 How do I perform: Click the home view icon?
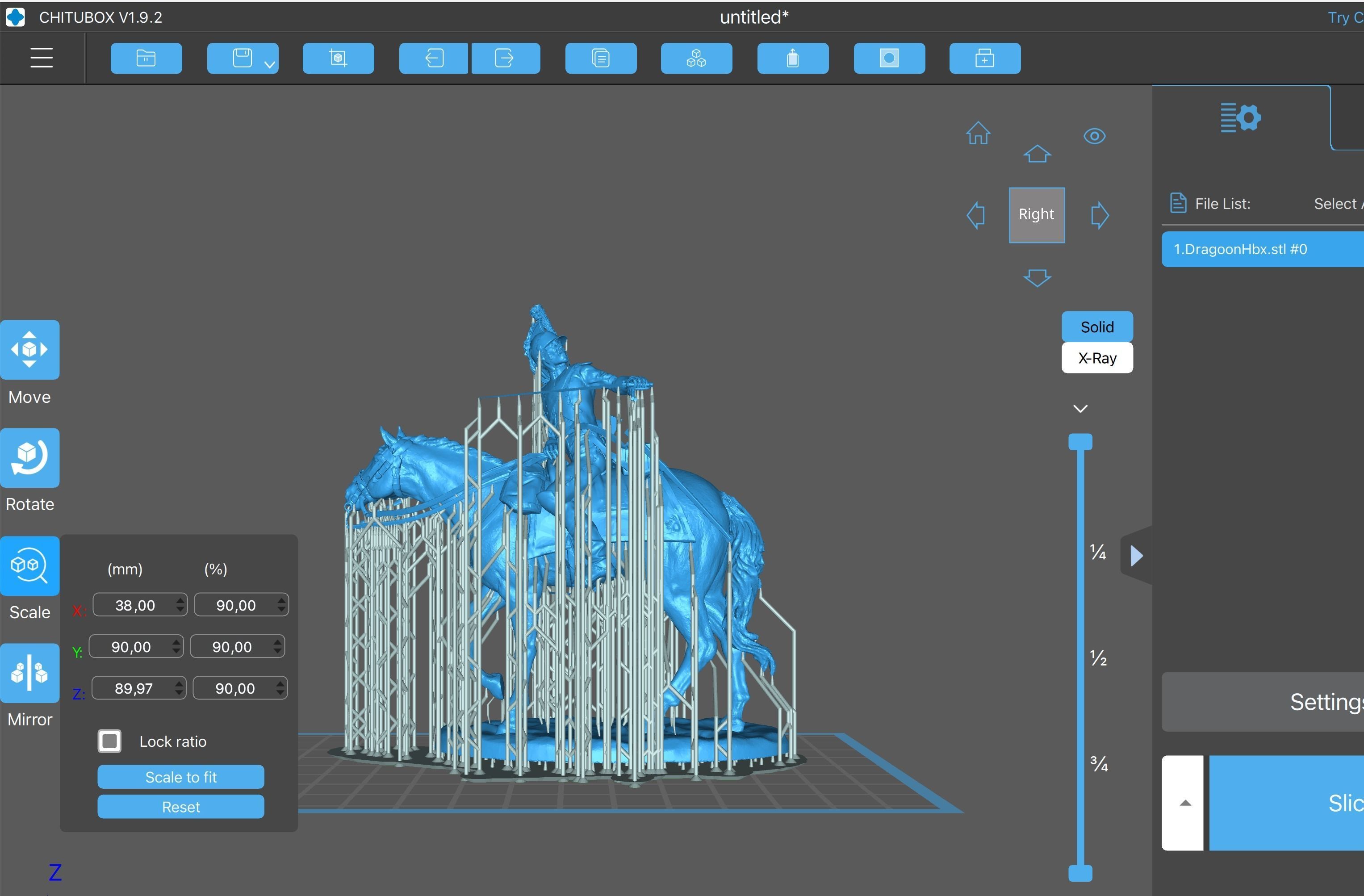click(x=978, y=134)
